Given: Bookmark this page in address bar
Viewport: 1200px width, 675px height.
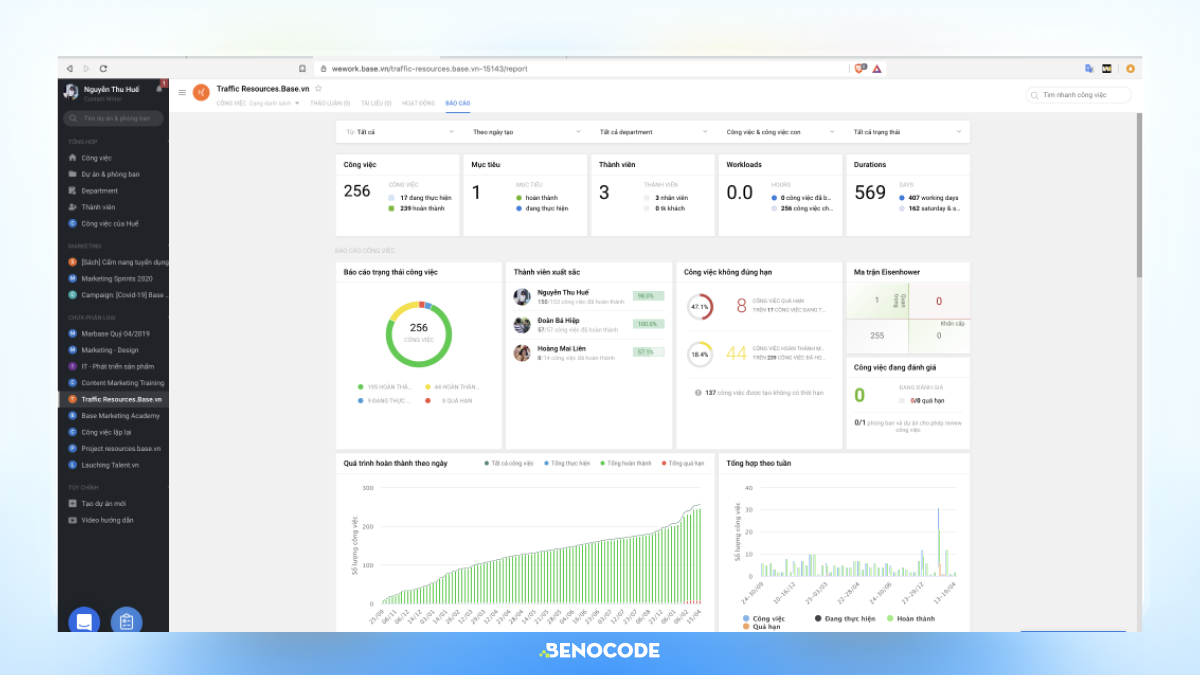Looking at the screenshot, I should tap(302, 69).
